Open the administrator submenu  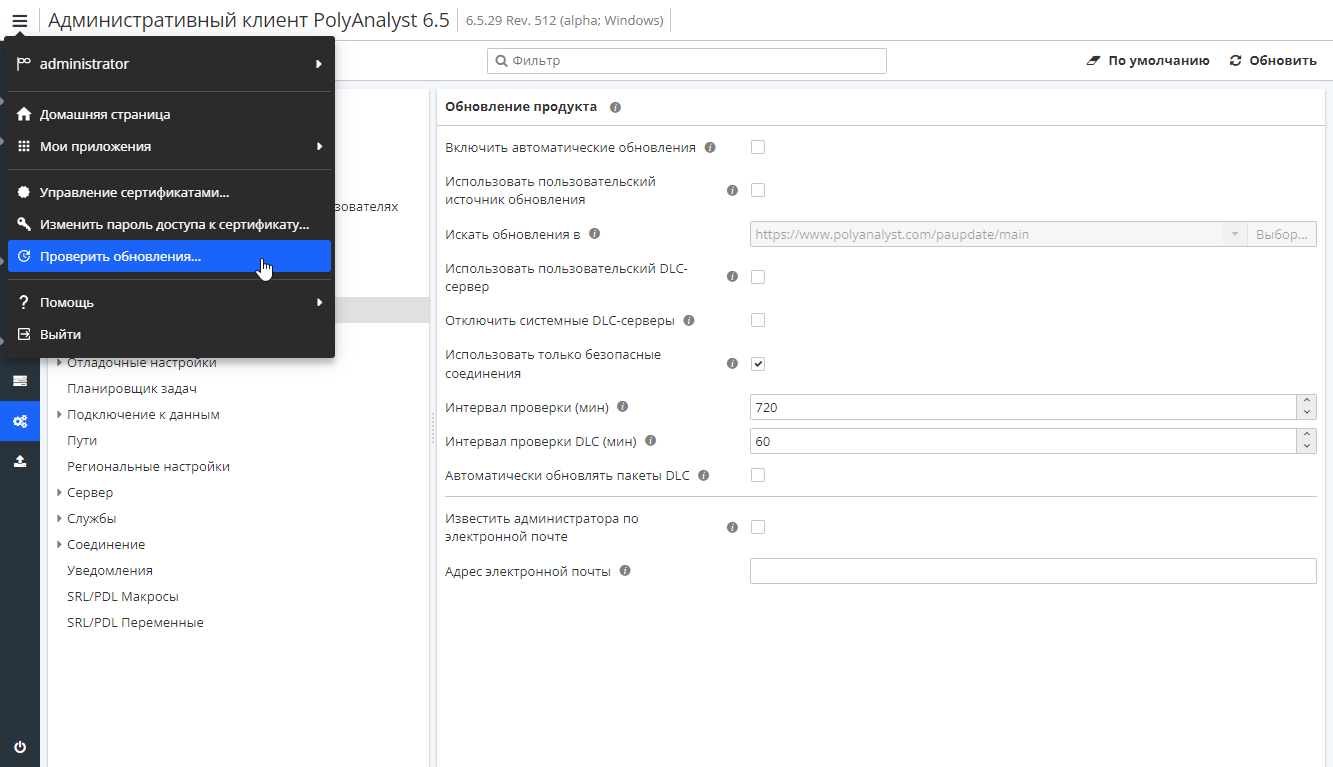[x=169, y=64]
